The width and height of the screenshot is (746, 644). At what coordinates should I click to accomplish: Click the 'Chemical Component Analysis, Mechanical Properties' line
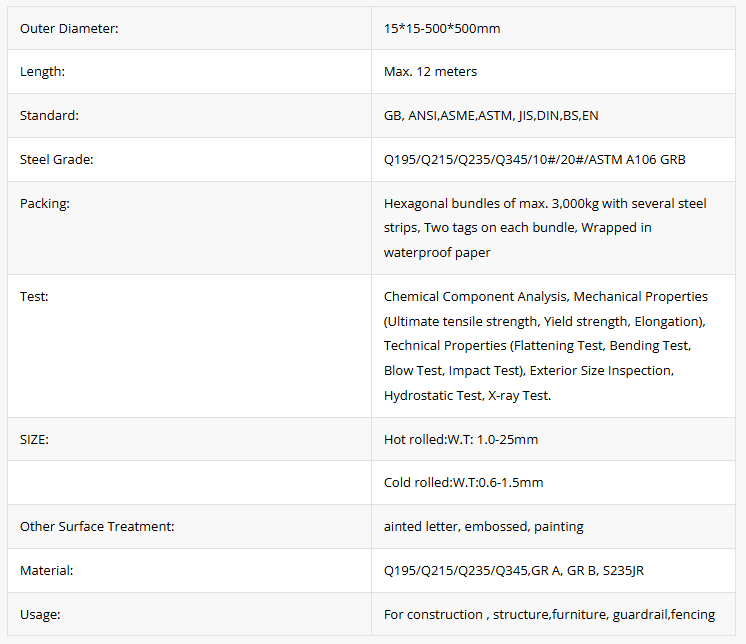pyautogui.click(x=546, y=297)
